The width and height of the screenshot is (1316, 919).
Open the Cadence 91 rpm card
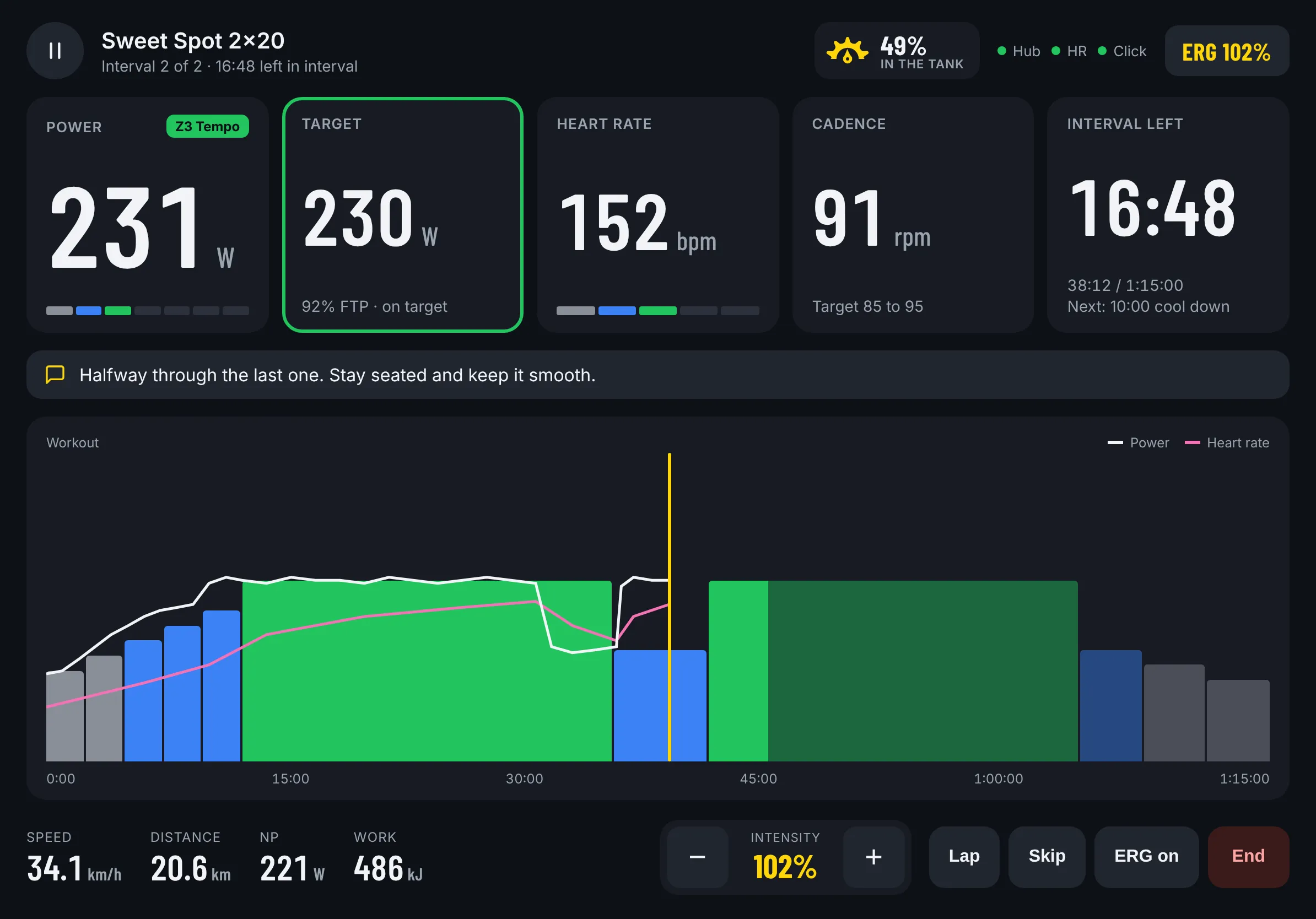[x=913, y=215]
